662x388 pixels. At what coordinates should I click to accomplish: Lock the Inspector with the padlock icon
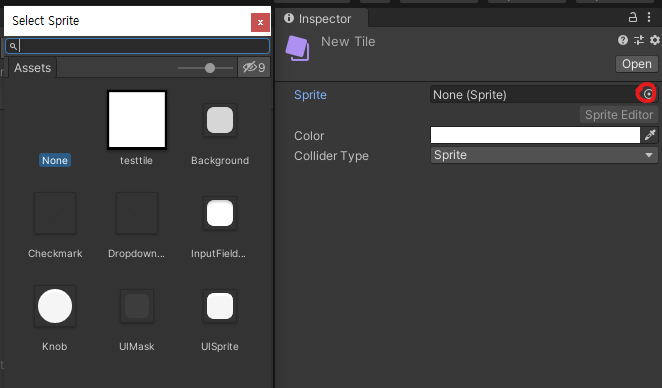tap(632, 17)
